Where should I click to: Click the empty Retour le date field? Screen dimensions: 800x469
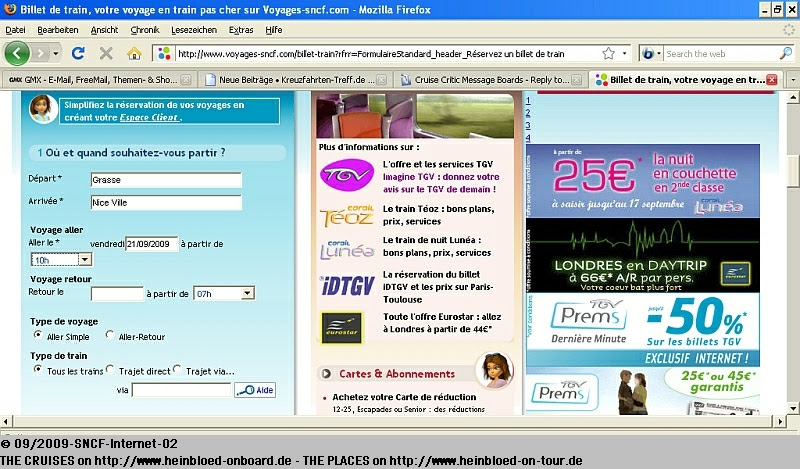[117, 293]
